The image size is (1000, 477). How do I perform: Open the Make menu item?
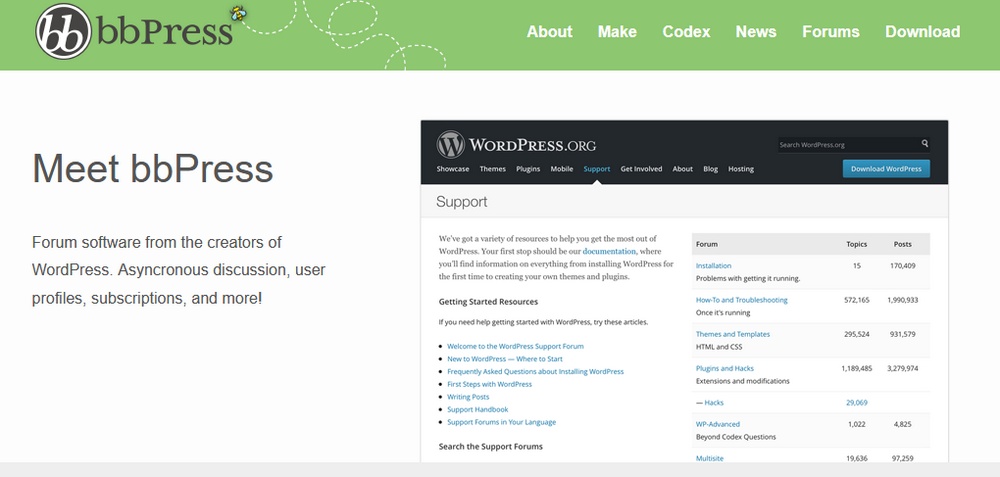617,32
